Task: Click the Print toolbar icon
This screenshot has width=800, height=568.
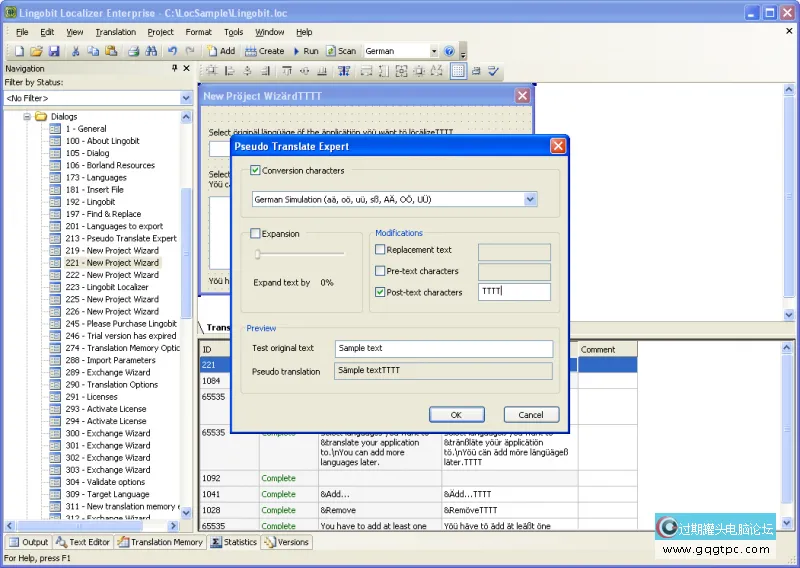Action: point(133,51)
